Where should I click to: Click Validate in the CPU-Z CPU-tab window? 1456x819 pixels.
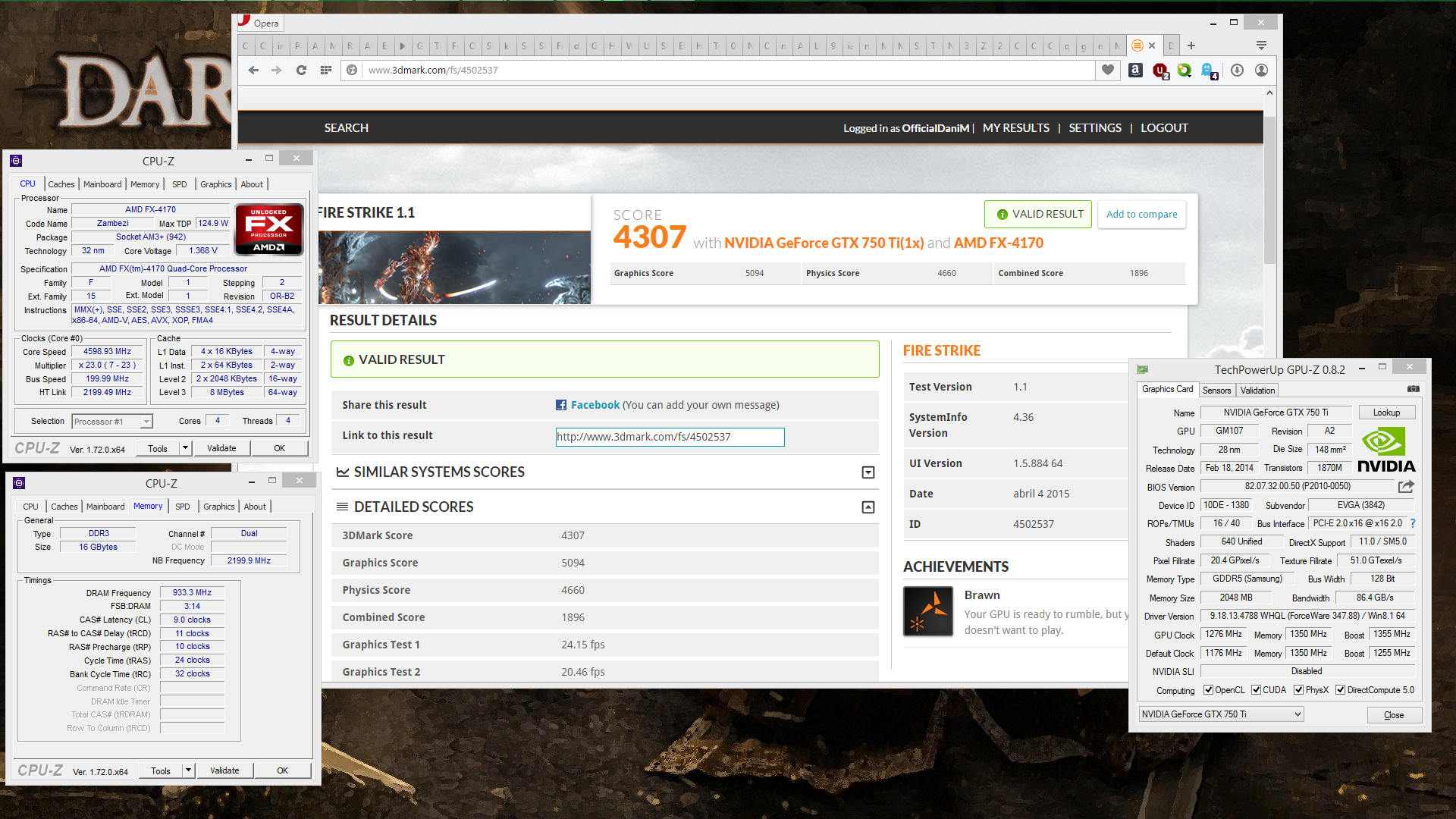(221, 448)
